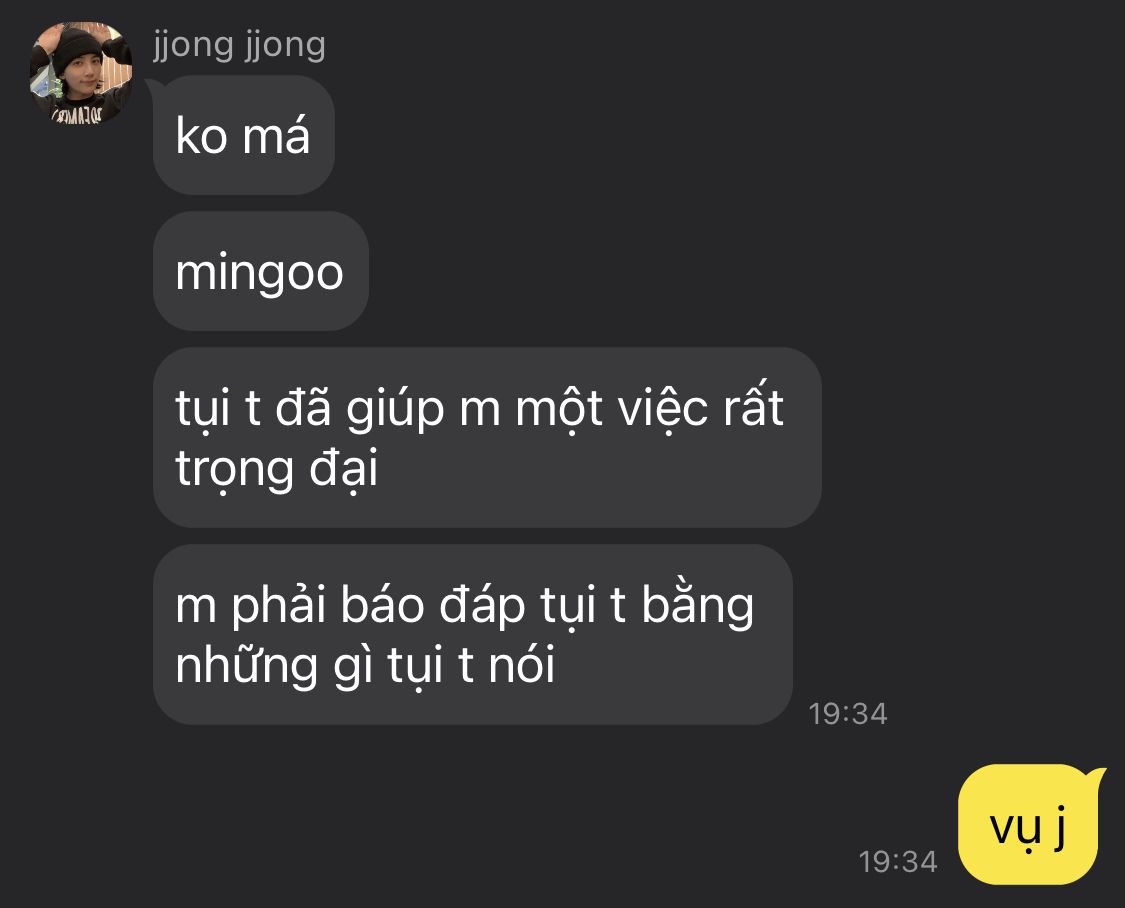Tap the message starting "m phải báo đáp"
Screen dimensions: 1125x908
[x=473, y=634]
